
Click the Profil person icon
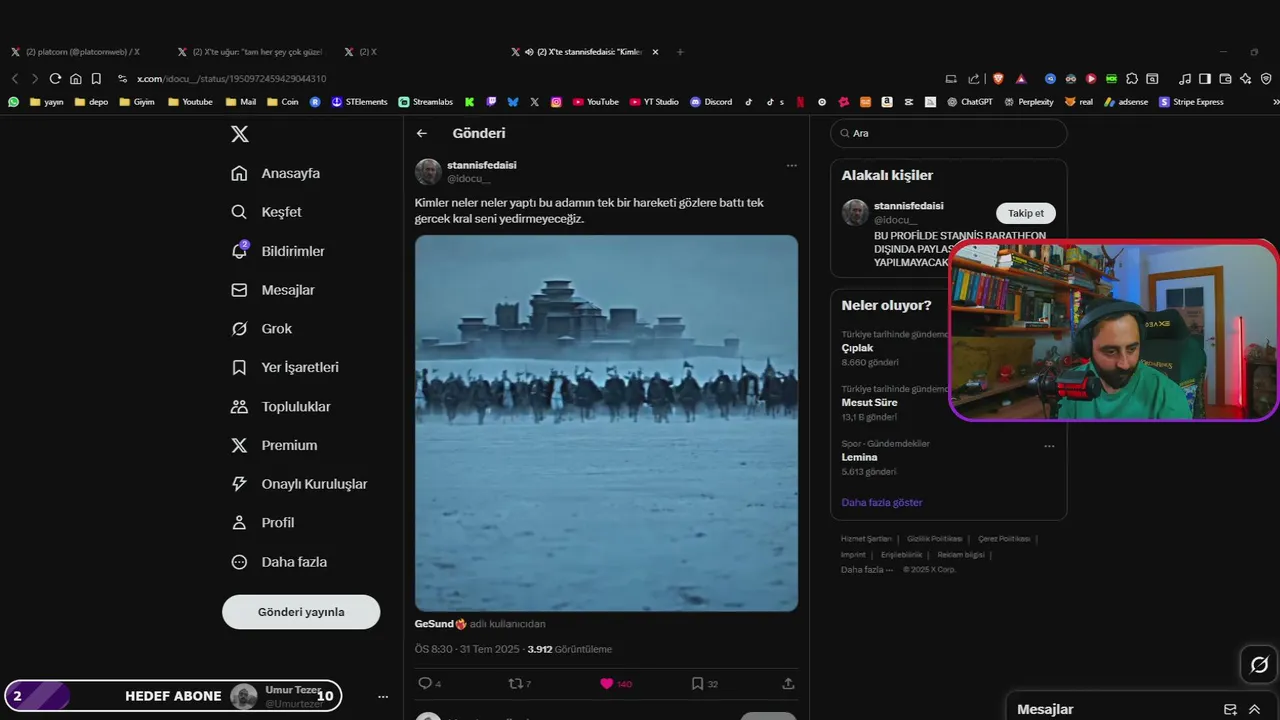[239, 522]
